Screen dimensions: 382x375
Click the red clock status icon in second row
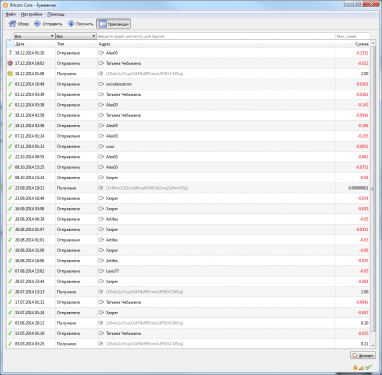10,63
